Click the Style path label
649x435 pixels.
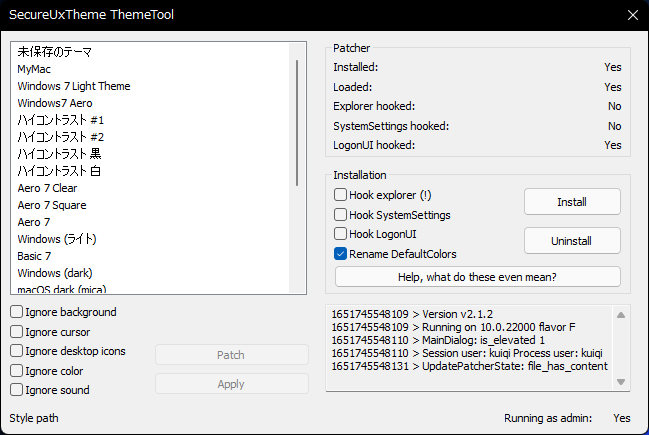point(34,418)
